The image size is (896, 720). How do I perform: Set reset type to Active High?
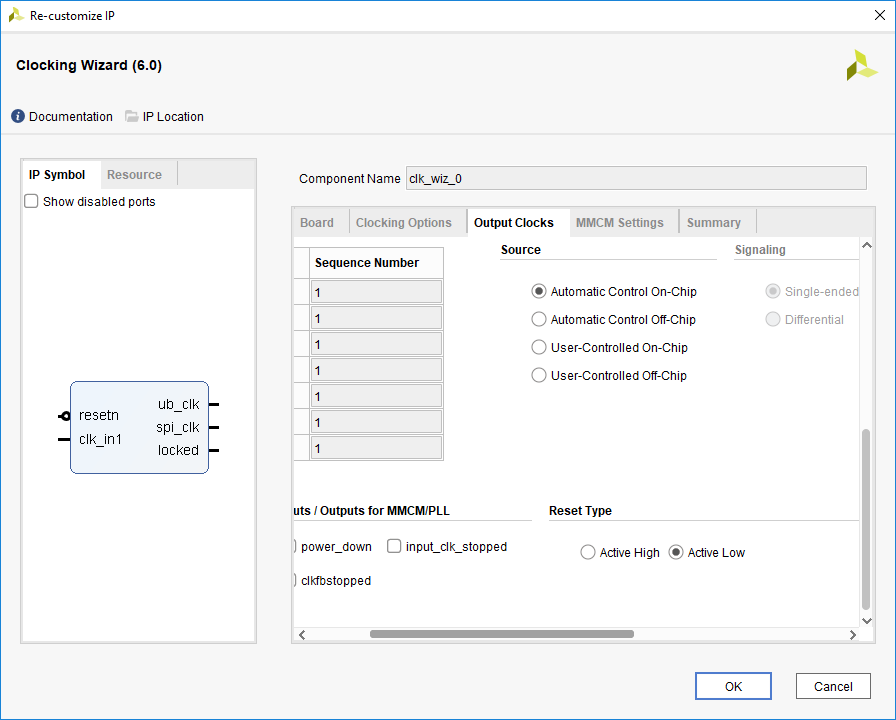(x=587, y=553)
